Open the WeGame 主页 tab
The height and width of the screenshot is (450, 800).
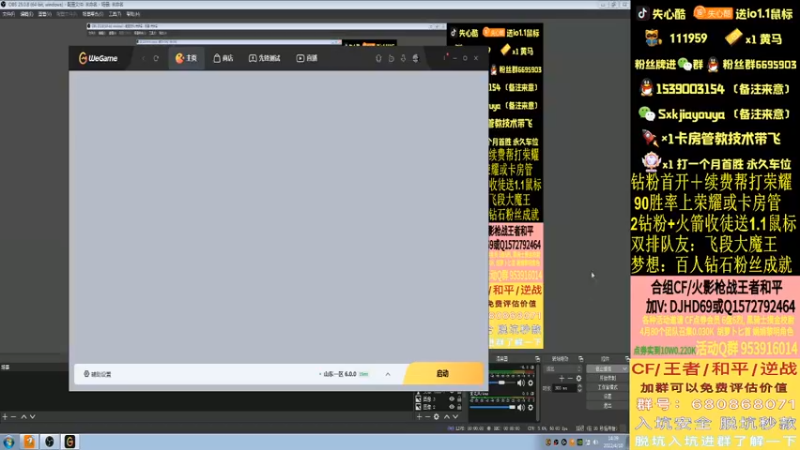186,58
